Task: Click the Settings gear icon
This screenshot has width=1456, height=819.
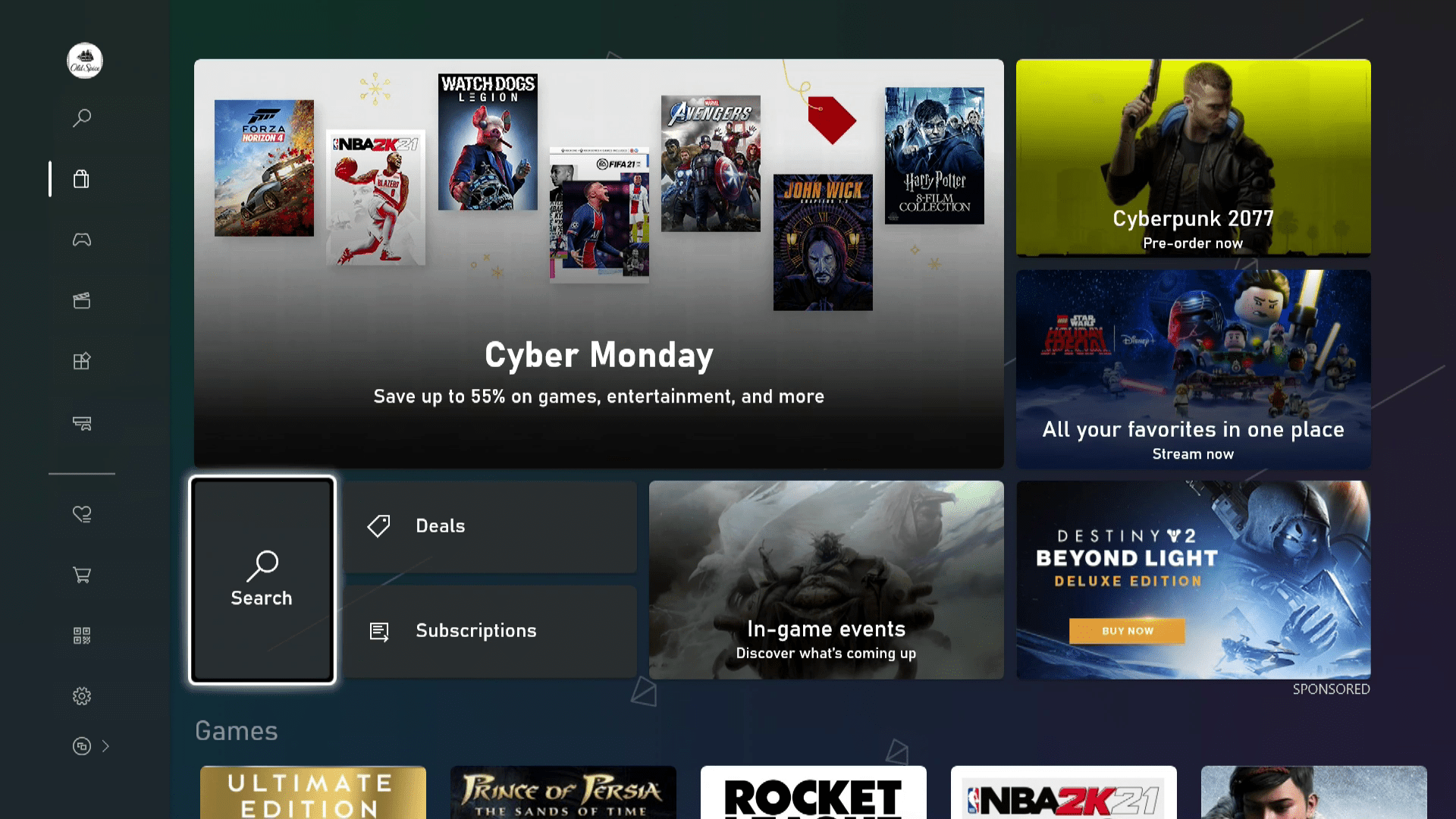Action: 82,695
